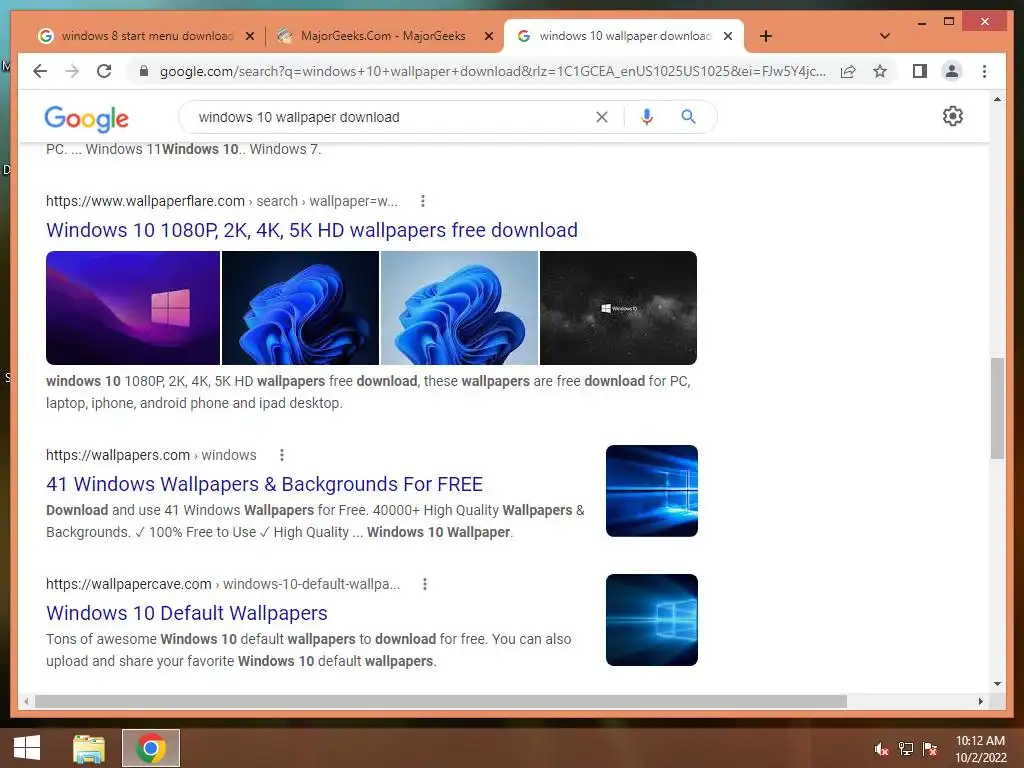Clear the Google search box
The height and width of the screenshot is (768, 1024).
(x=601, y=117)
